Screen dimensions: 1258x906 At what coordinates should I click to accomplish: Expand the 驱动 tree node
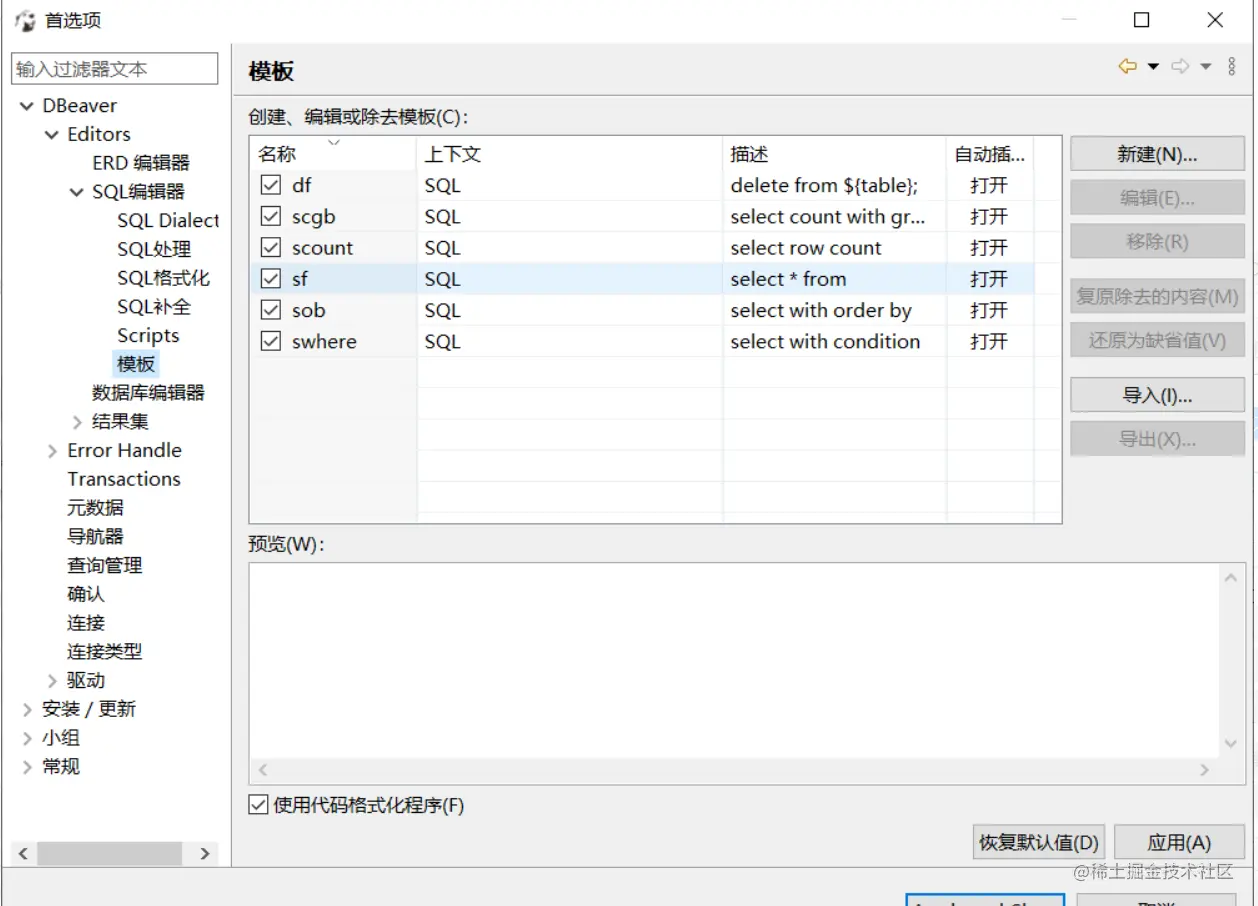coord(52,681)
